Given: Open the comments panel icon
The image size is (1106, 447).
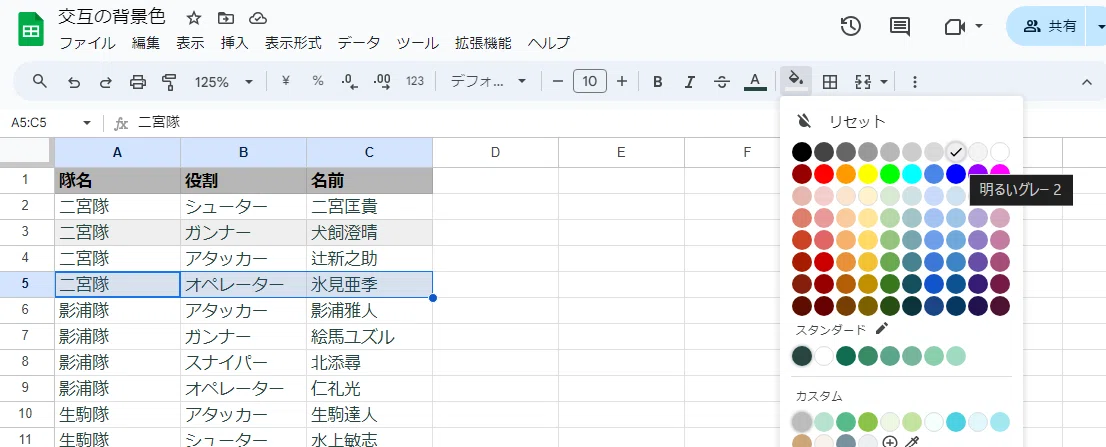Looking at the screenshot, I should pos(899,27).
